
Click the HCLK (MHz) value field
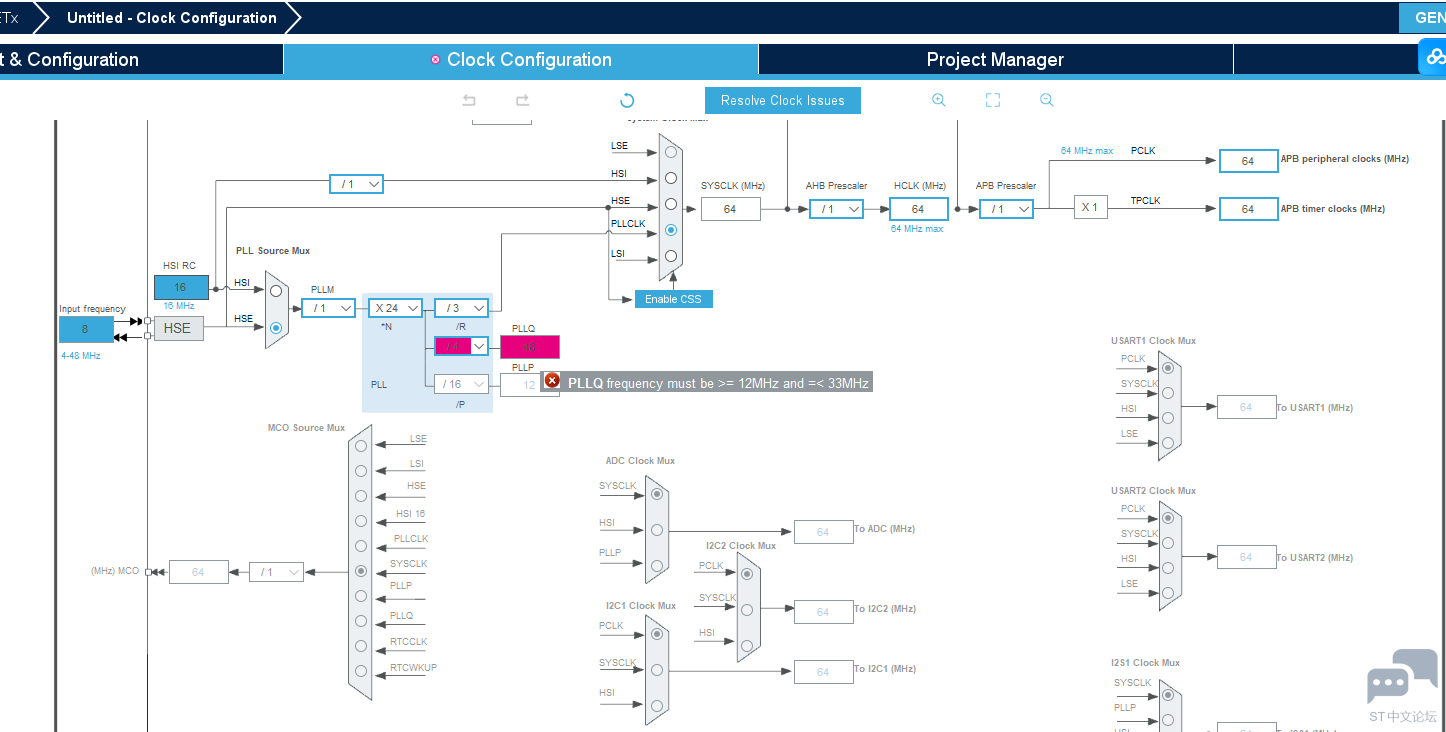[918, 209]
